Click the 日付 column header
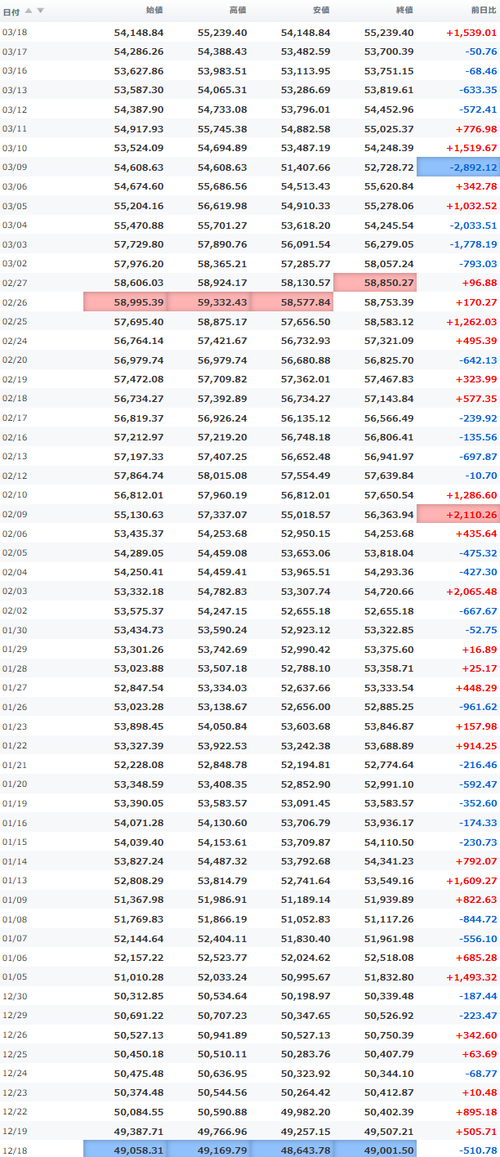 11,11
